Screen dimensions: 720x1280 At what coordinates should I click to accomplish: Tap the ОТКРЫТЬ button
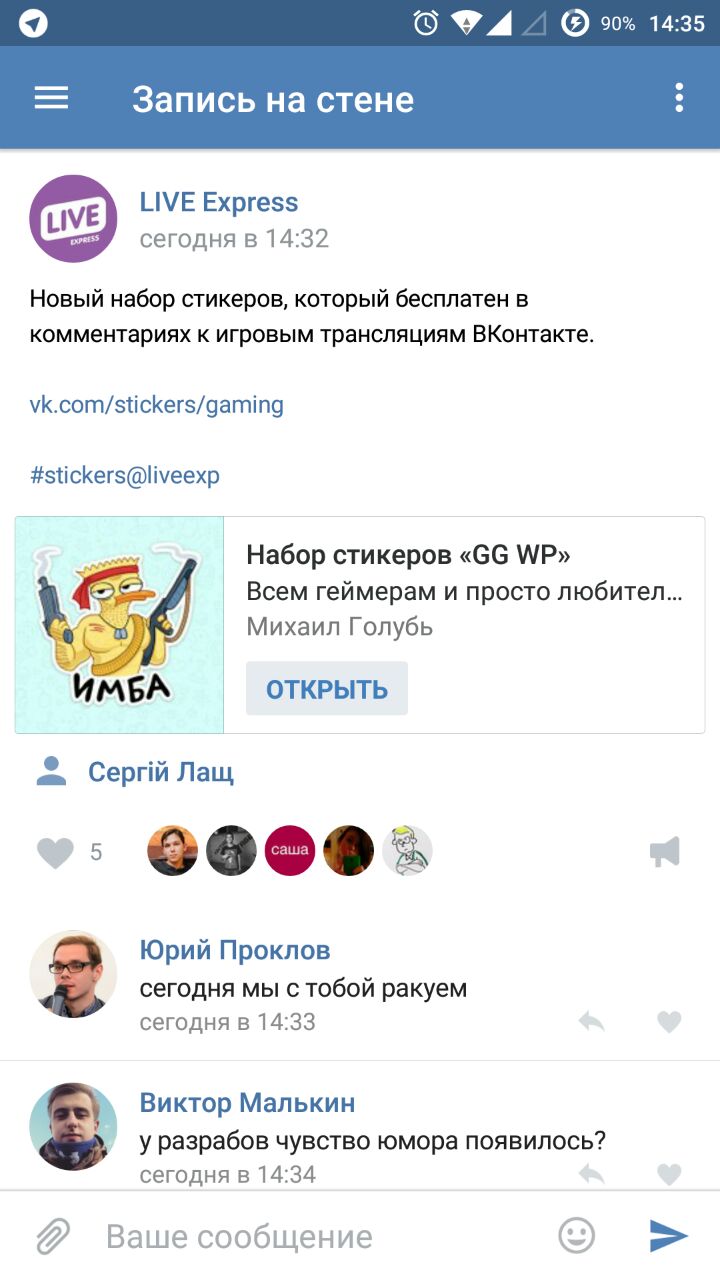(x=327, y=688)
